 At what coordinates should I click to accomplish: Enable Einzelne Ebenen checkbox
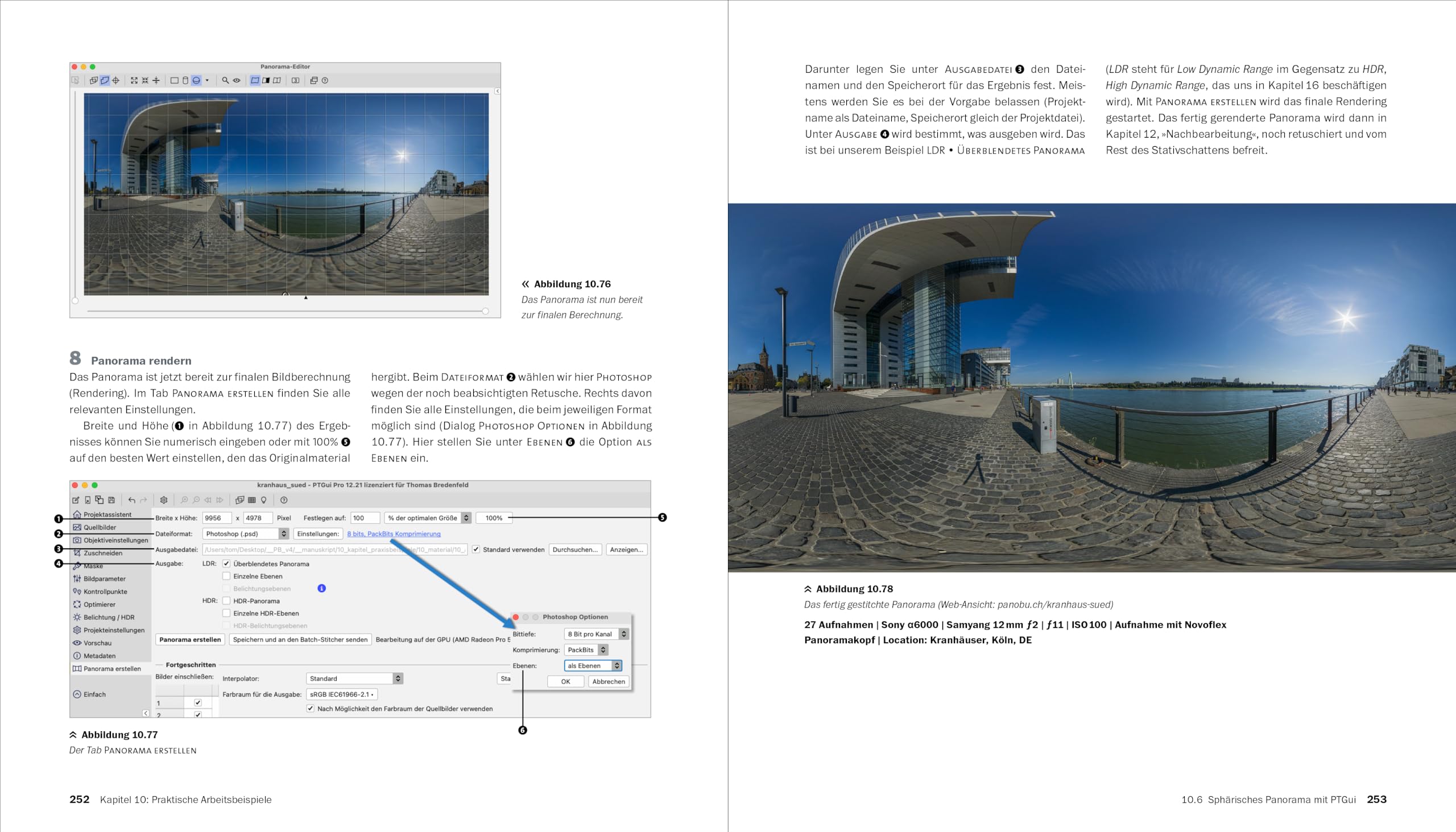[226, 576]
